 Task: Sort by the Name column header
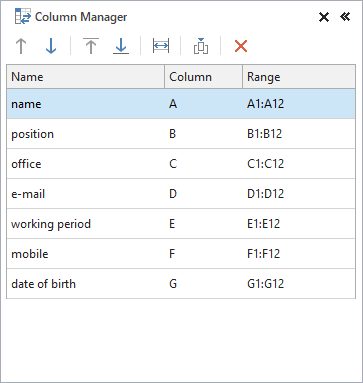tap(86, 77)
